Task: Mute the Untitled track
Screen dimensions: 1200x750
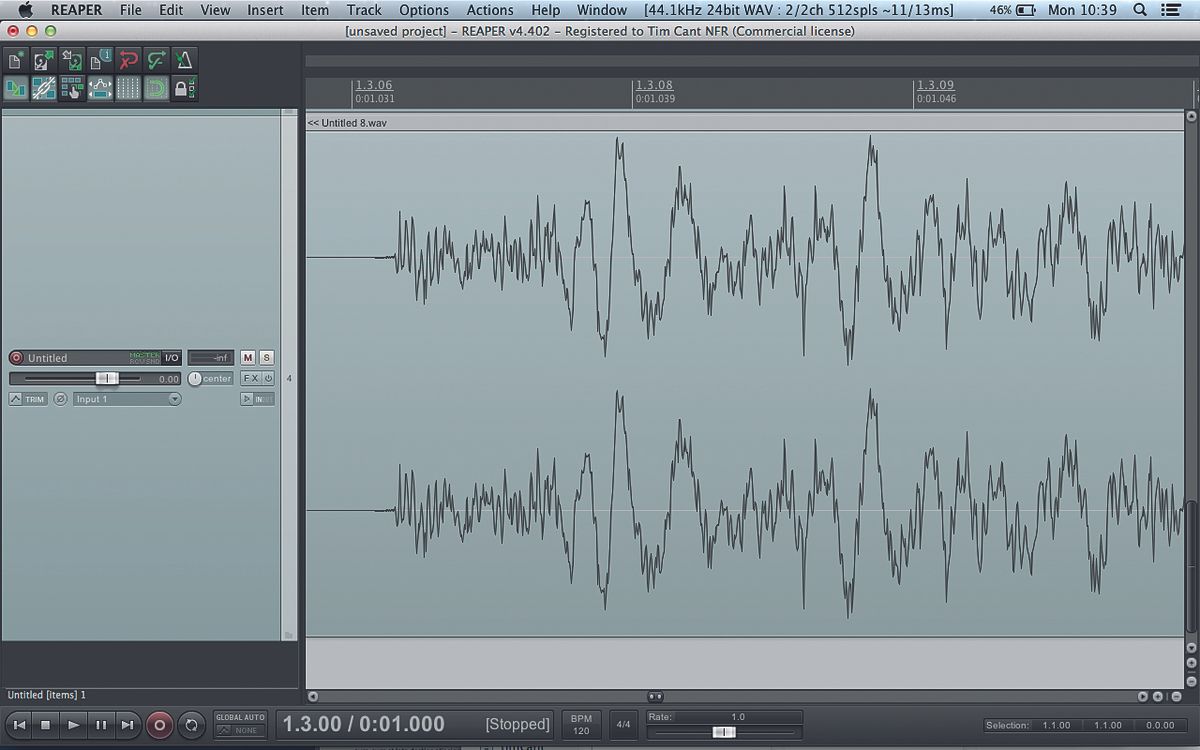Action: [246, 357]
